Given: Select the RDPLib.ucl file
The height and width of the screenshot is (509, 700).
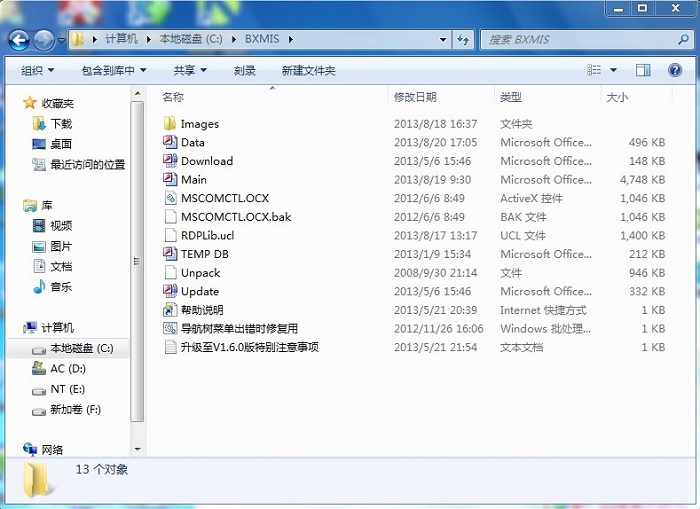Looking at the screenshot, I should (x=207, y=235).
